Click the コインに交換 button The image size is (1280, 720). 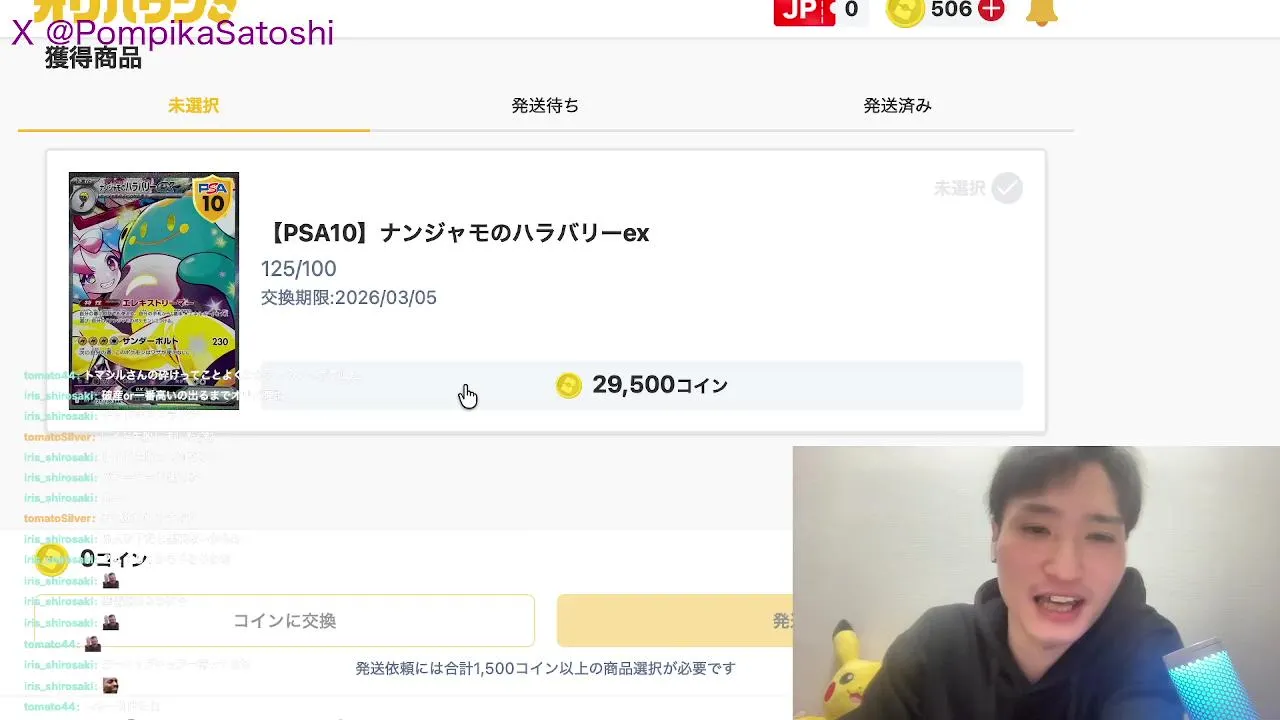[284, 621]
